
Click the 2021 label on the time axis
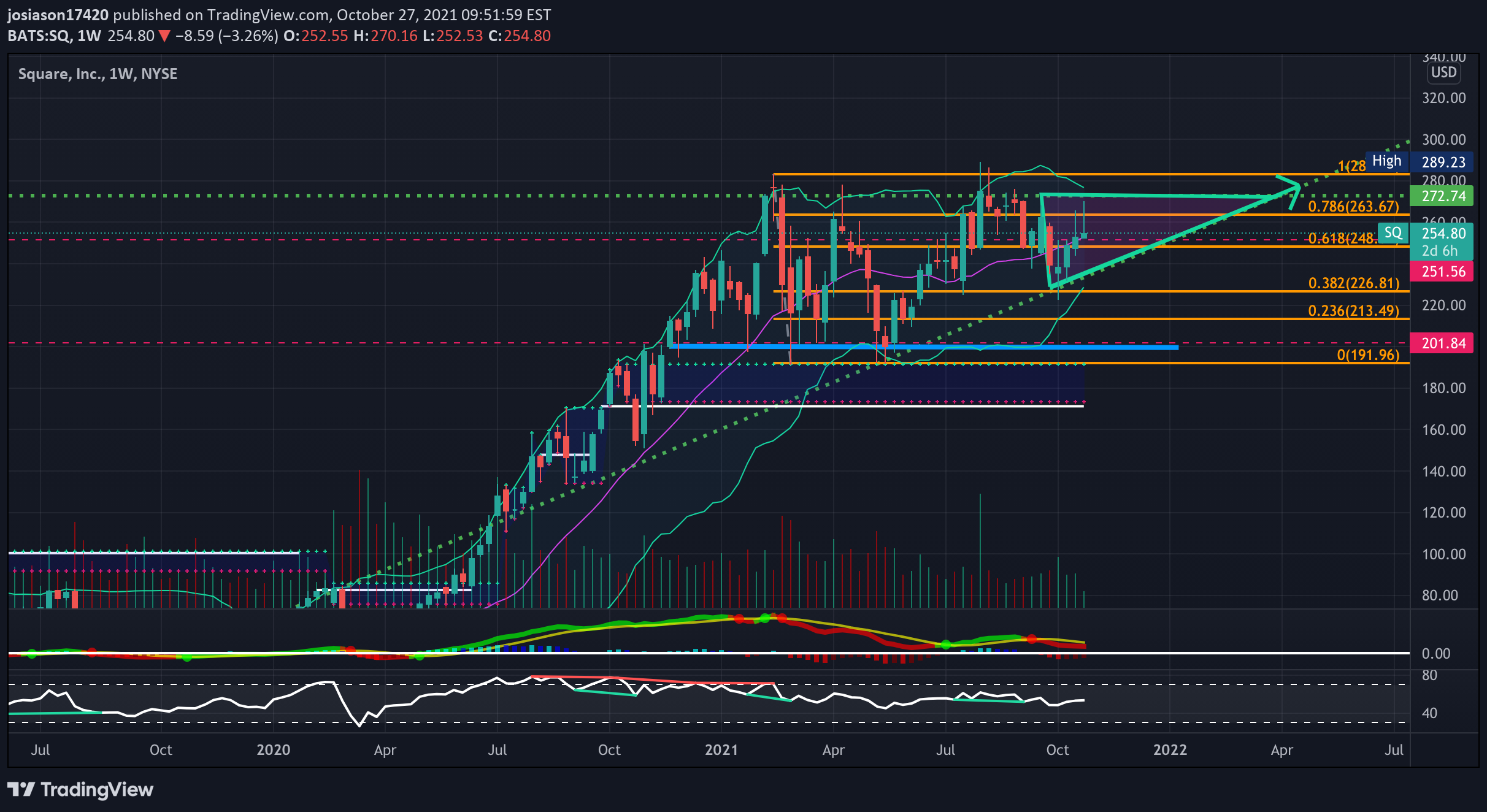721,749
